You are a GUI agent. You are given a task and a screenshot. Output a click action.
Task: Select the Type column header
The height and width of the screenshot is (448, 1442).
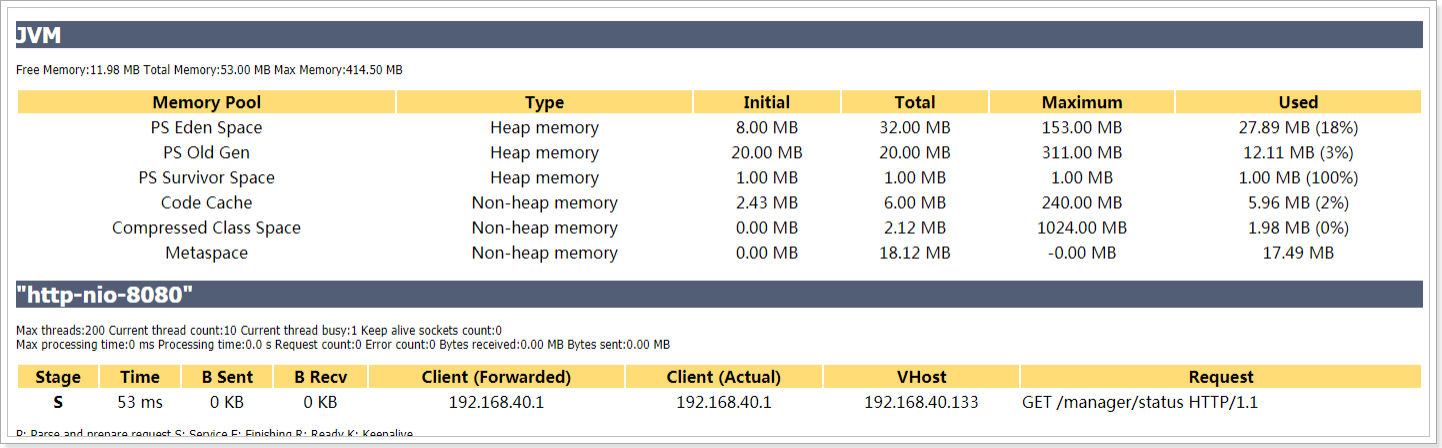[544, 102]
